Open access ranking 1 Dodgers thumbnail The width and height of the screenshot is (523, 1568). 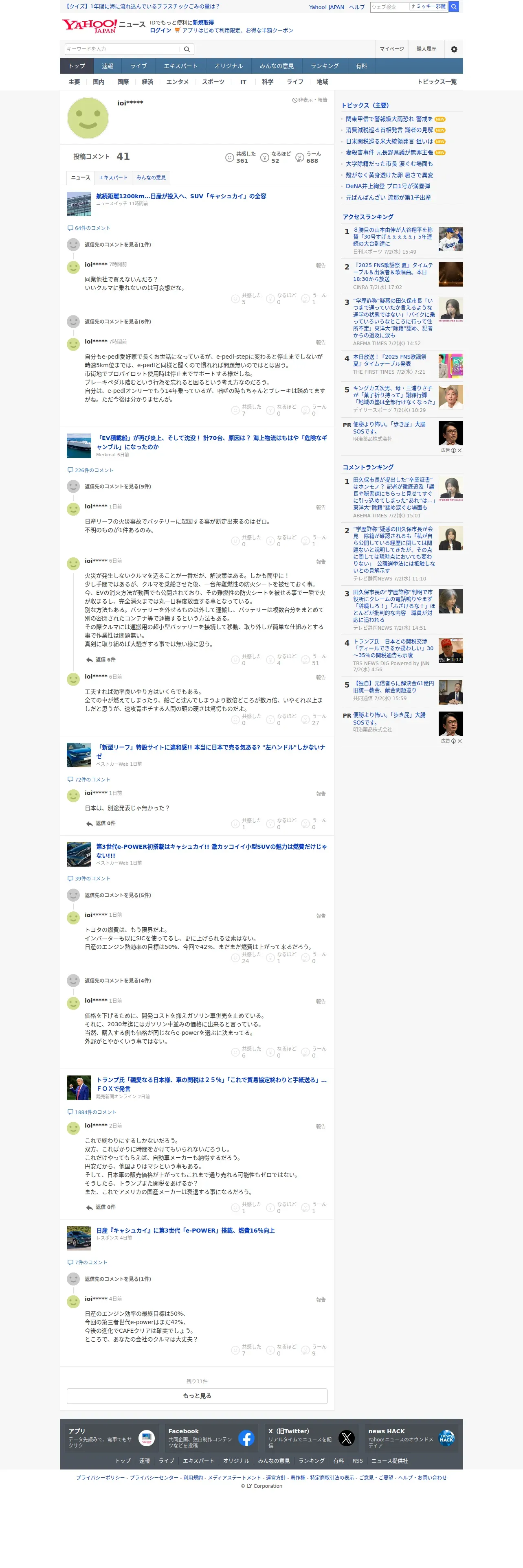[450, 239]
